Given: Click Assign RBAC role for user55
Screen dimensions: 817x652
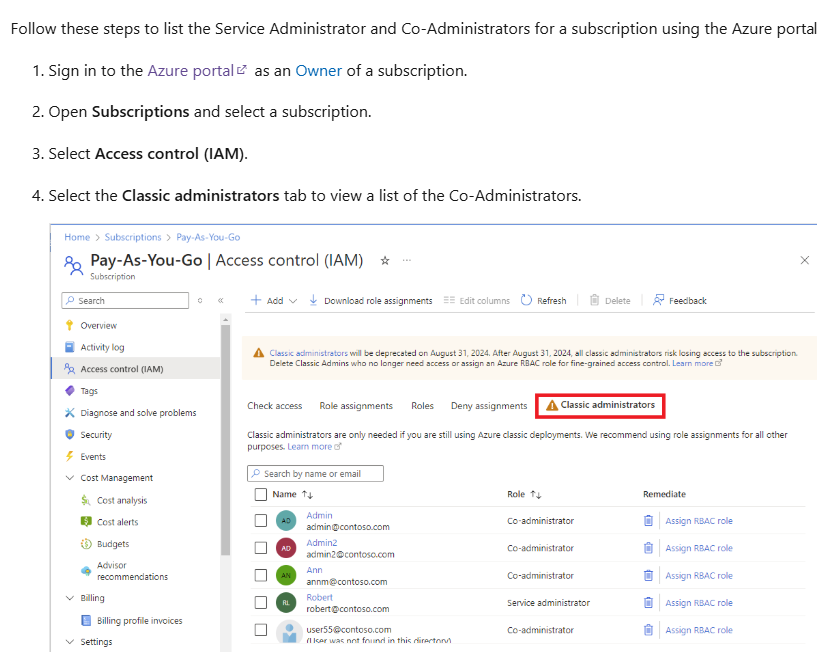Looking at the screenshot, I should [699, 630].
